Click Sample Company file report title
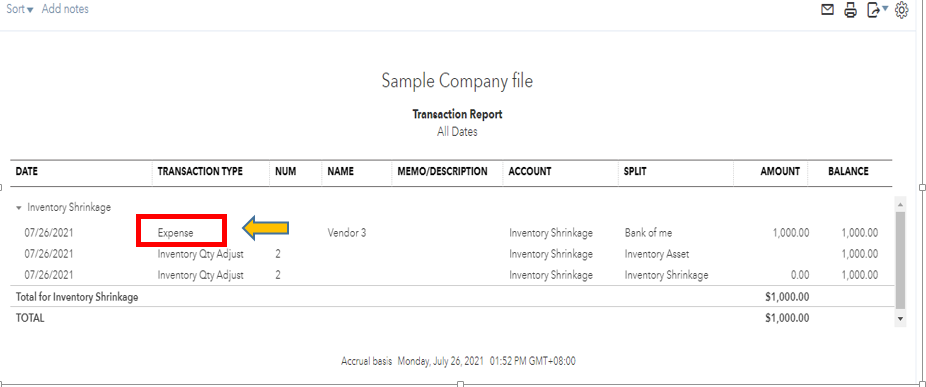 tap(457, 81)
